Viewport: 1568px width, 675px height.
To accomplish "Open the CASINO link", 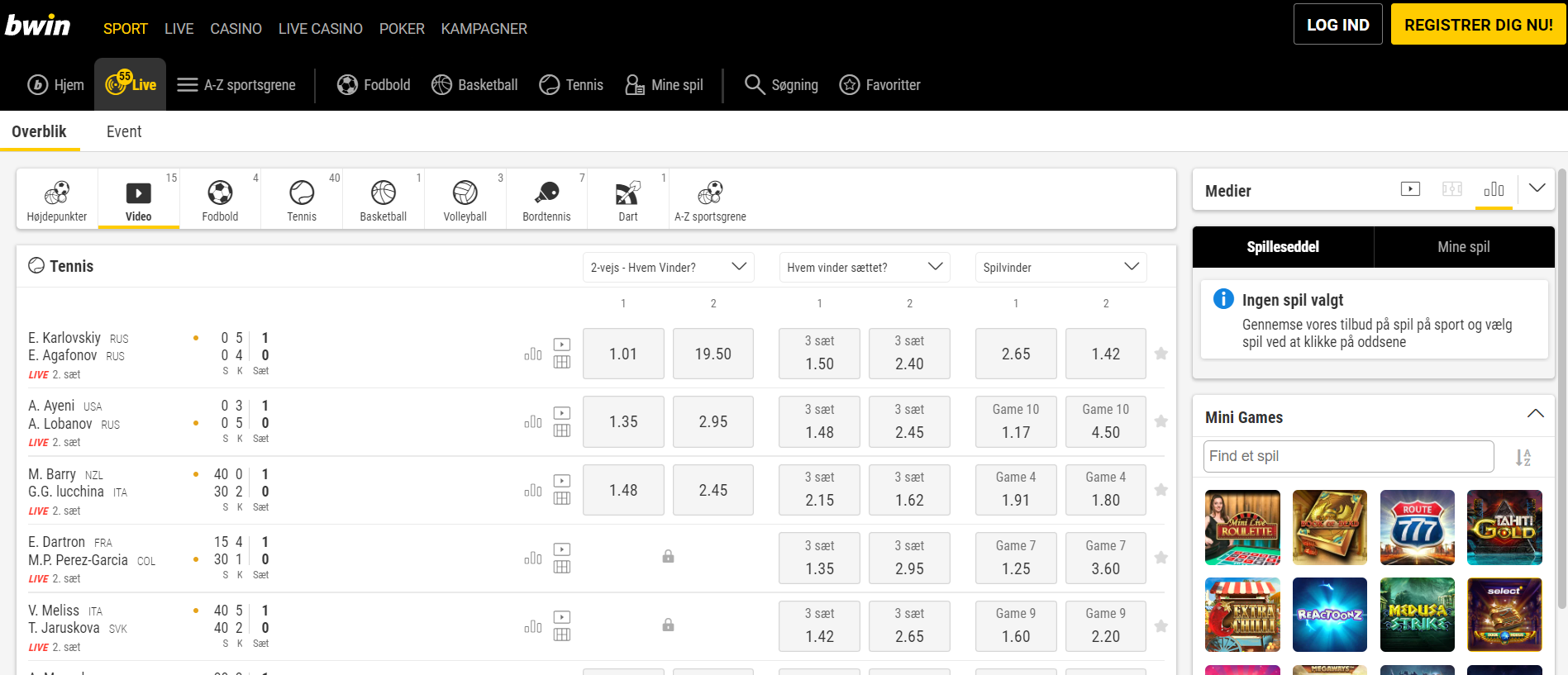I will 236,29.
